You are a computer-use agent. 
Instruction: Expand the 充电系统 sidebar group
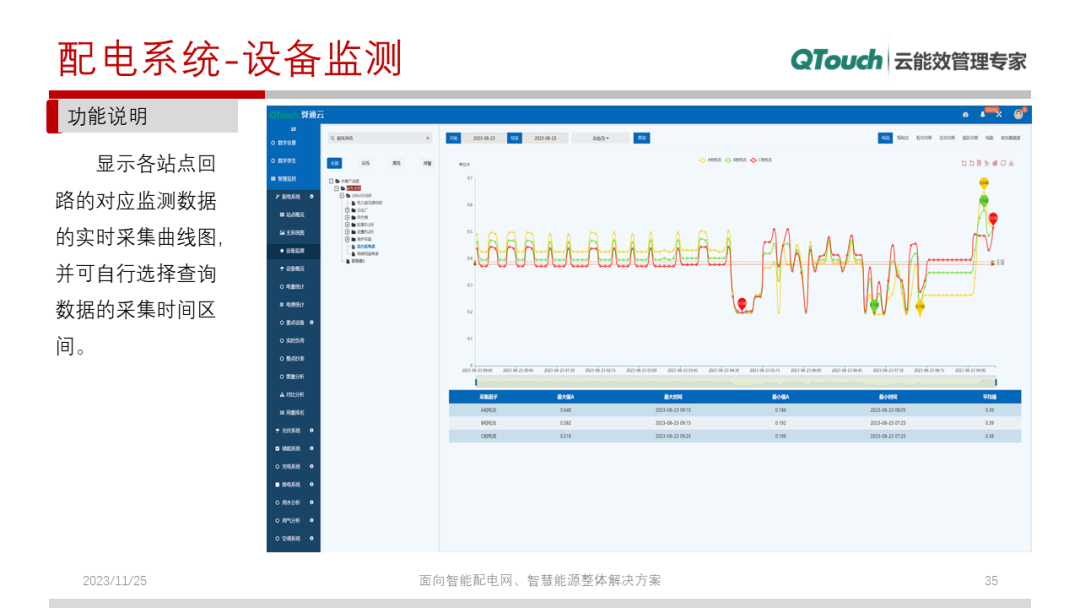coord(293,467)
